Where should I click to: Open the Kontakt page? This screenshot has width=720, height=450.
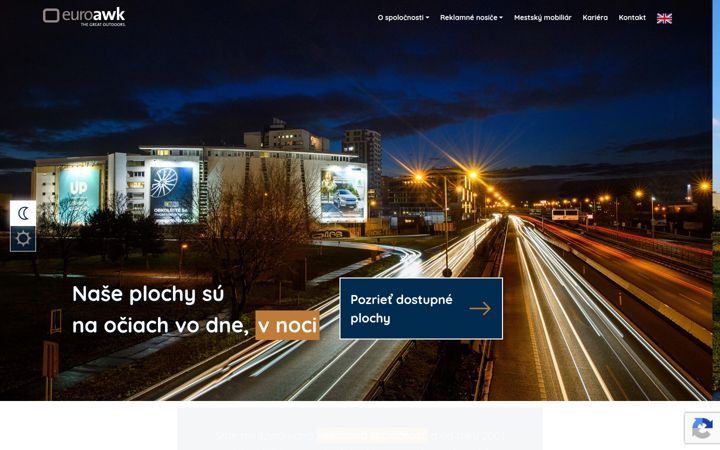[632, 17]
